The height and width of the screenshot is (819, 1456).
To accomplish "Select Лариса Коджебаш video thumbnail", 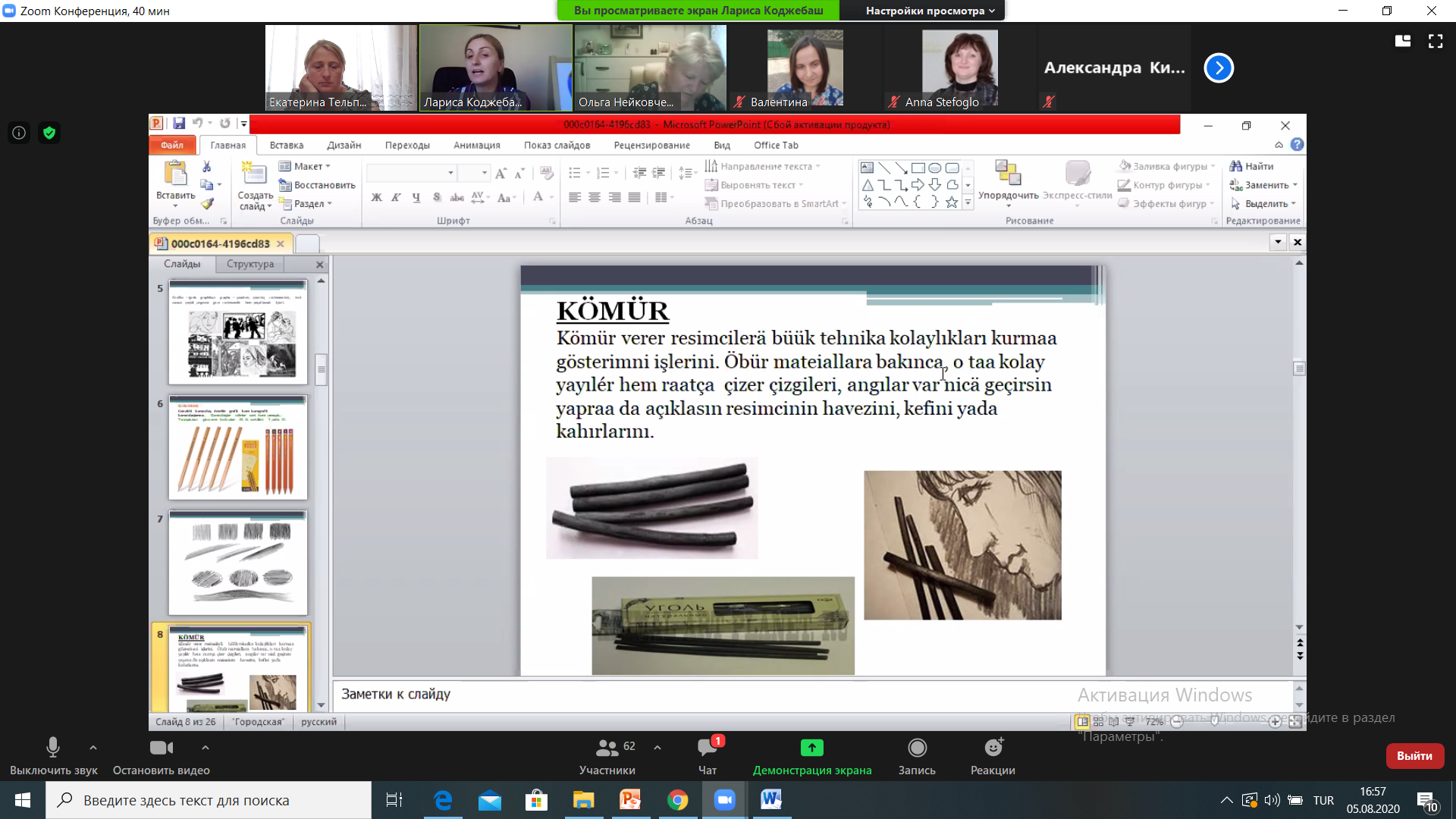I will coord(496,67).
